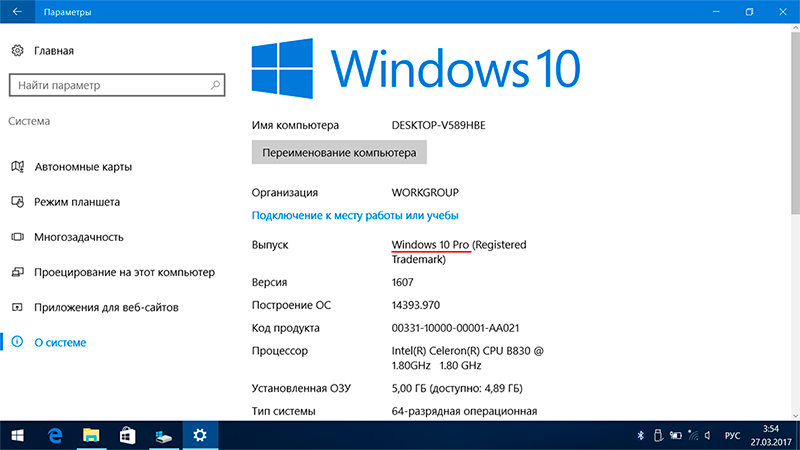Click the magnifier icon in search box

pos(215,85)
